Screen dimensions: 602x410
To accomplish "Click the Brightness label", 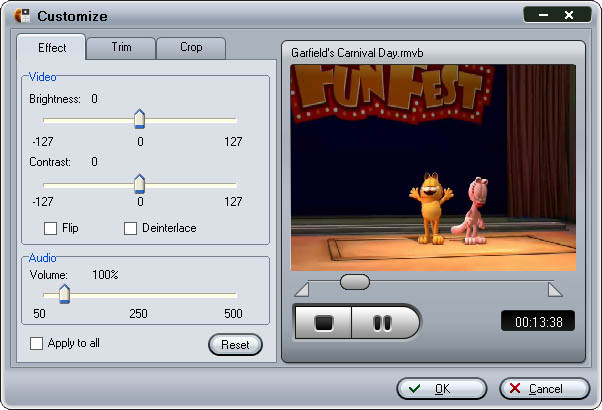I will 55,99.
